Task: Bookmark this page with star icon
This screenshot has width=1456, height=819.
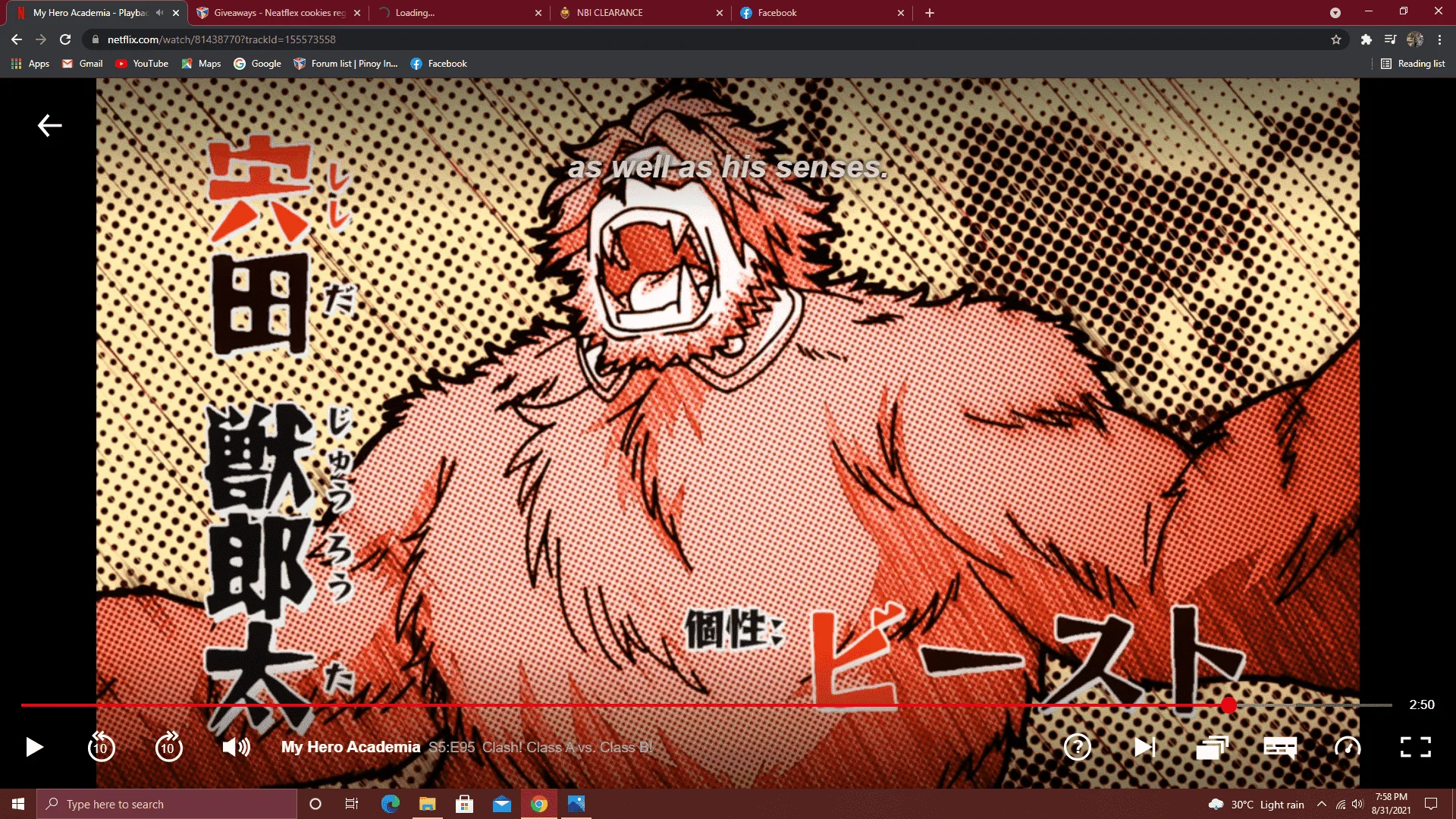Action: click(1336, 39)
